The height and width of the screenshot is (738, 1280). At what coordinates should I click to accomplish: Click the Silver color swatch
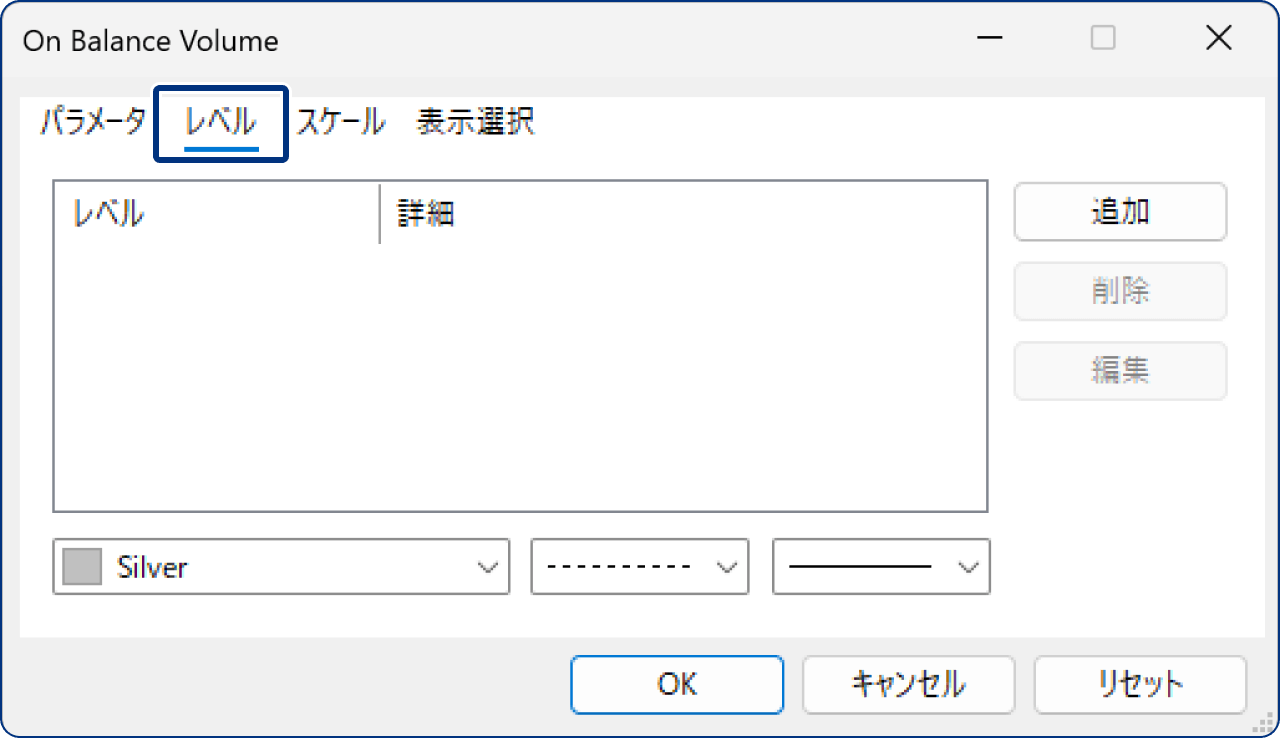(81, 566)
